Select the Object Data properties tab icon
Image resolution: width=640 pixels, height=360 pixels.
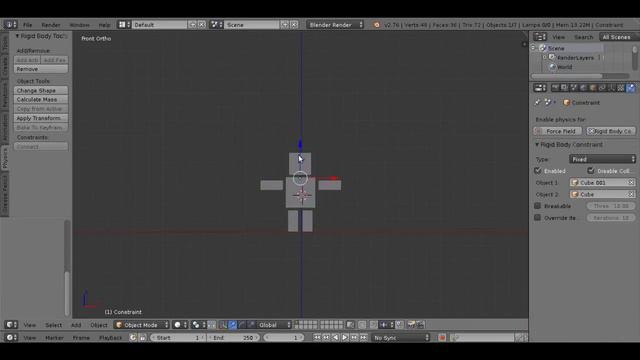pos(611,88)
